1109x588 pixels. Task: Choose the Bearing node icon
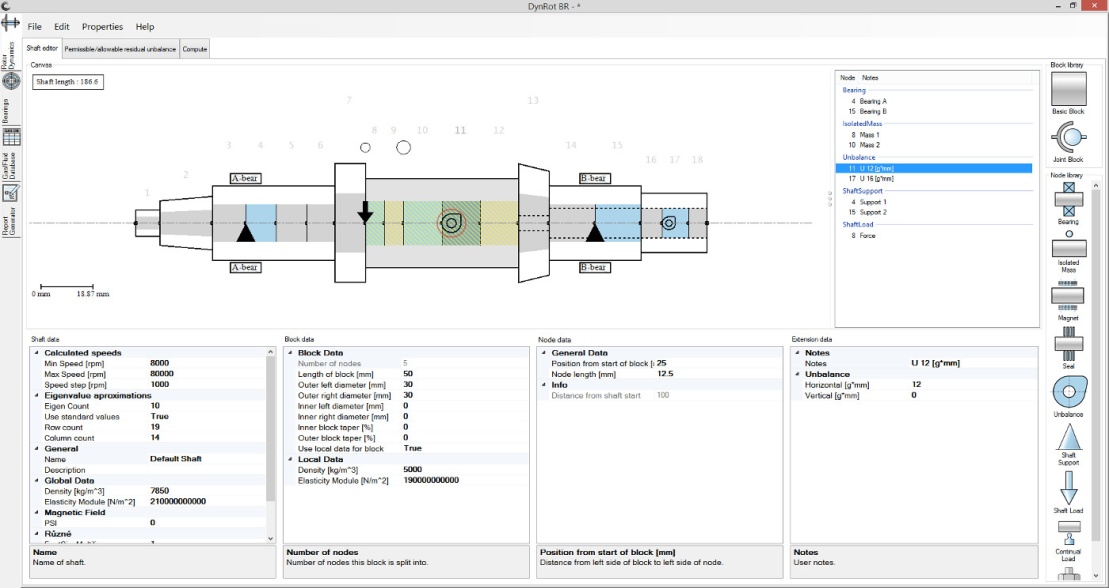[x=1068, y=197]
